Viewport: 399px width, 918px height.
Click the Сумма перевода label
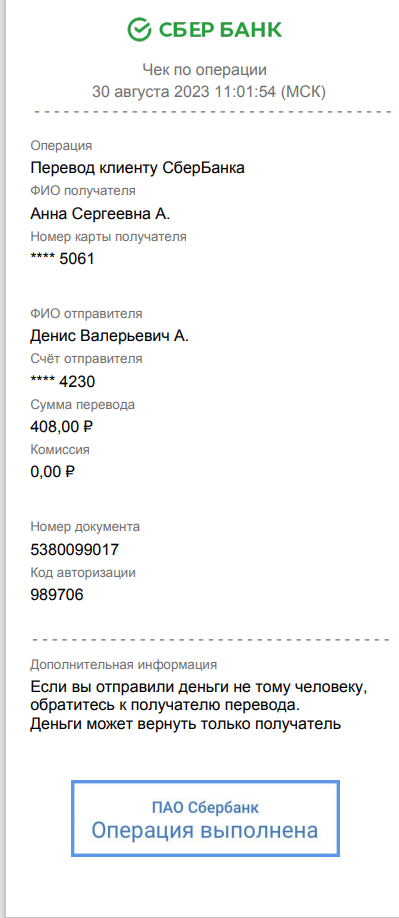82,405
